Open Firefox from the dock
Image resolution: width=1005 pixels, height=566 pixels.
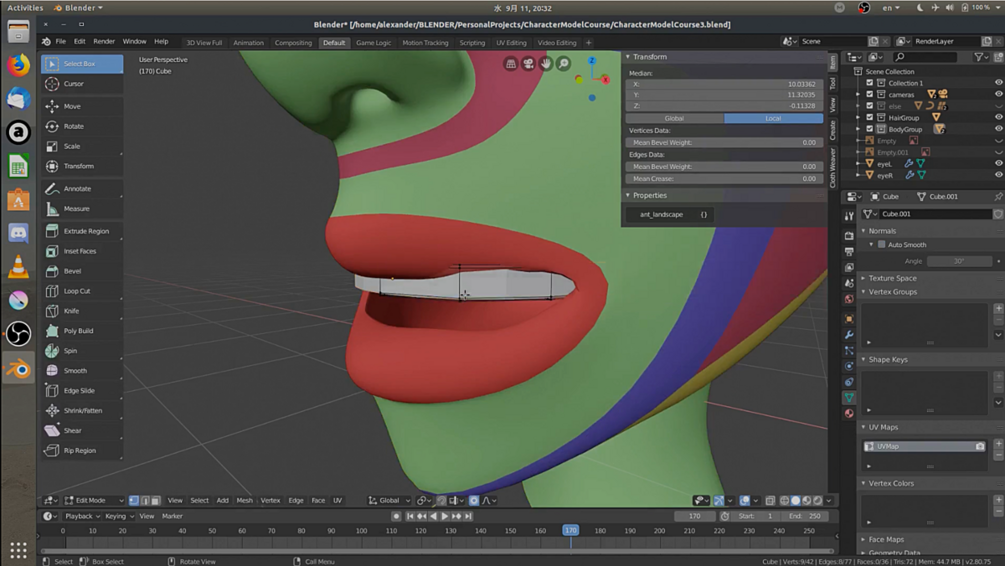pyautogui.click(x=18, y=65)
